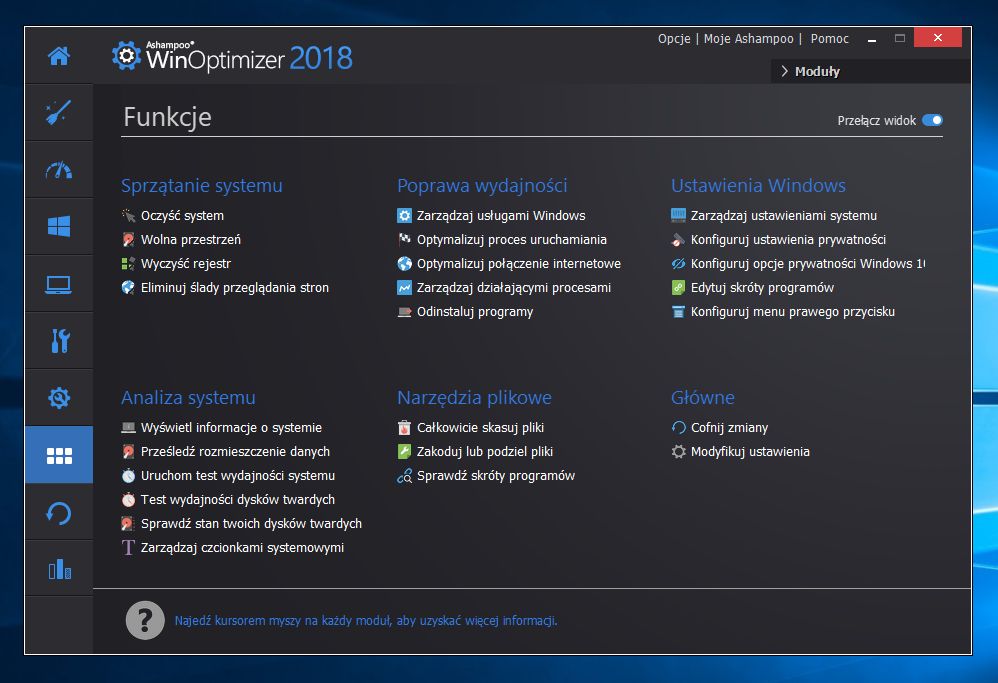Open the speedometer performance sidebar icon
998x683 pixels.
point(59,170)
